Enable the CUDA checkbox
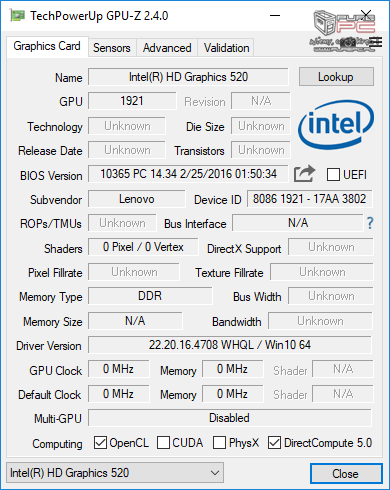The width and height of the screenshot is (390, 490). point(163,443)
